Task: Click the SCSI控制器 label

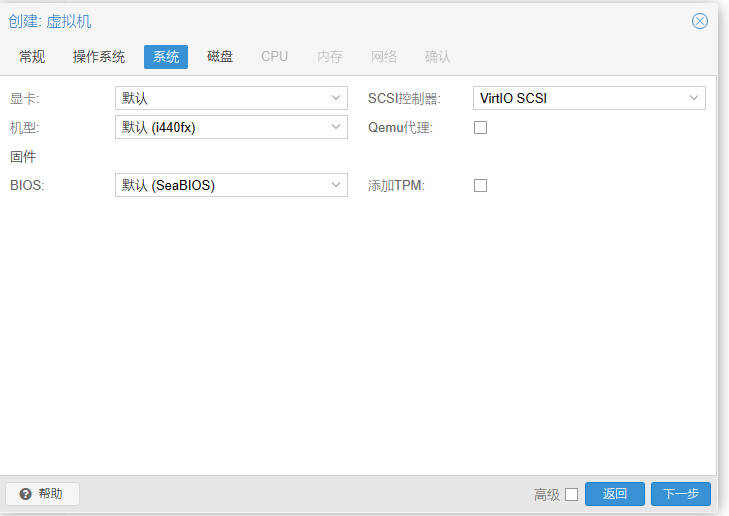Action: coord(404,99)
